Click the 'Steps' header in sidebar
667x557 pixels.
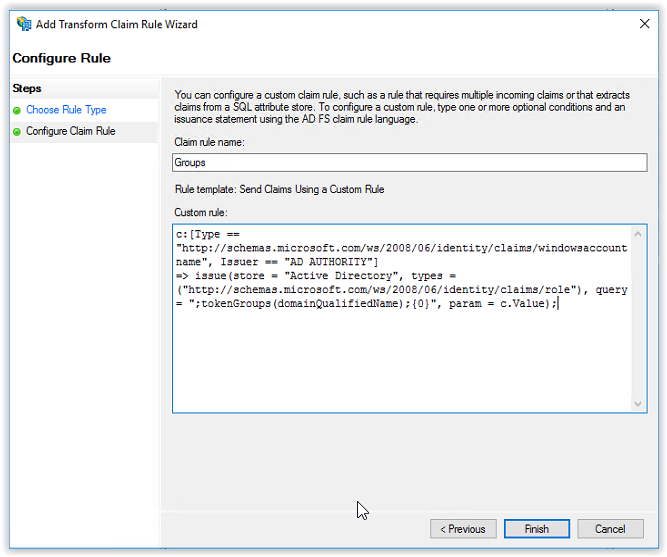coord(27,88)
